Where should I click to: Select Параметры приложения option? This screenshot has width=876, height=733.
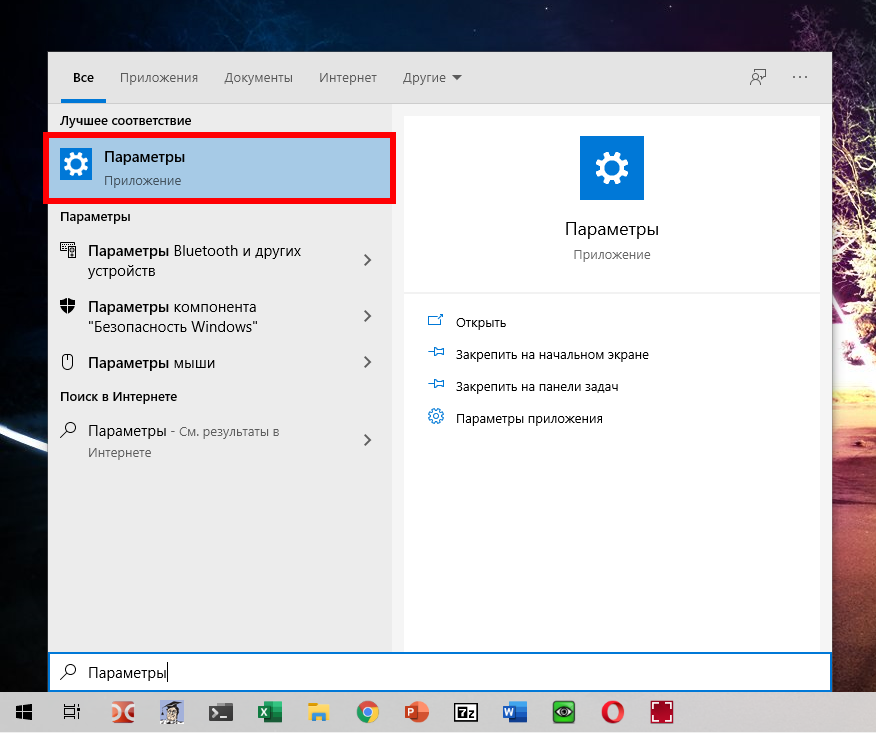tap(528, 418)
